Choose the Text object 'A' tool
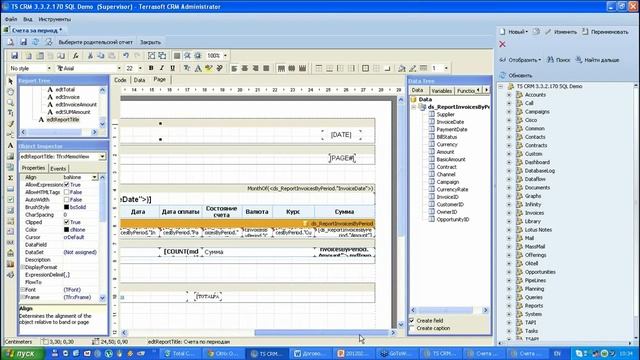 point(11,145)
